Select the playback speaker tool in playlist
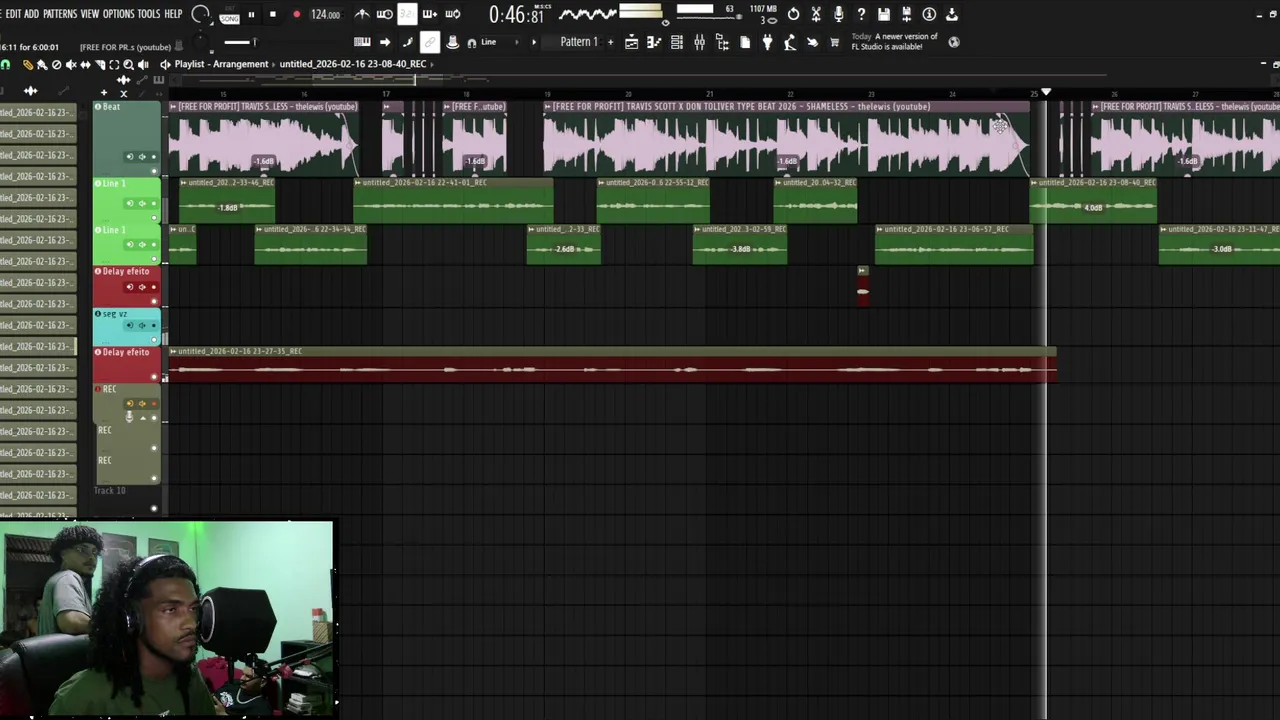Viewport: 1280px width, 720px height. pos(143,65)
